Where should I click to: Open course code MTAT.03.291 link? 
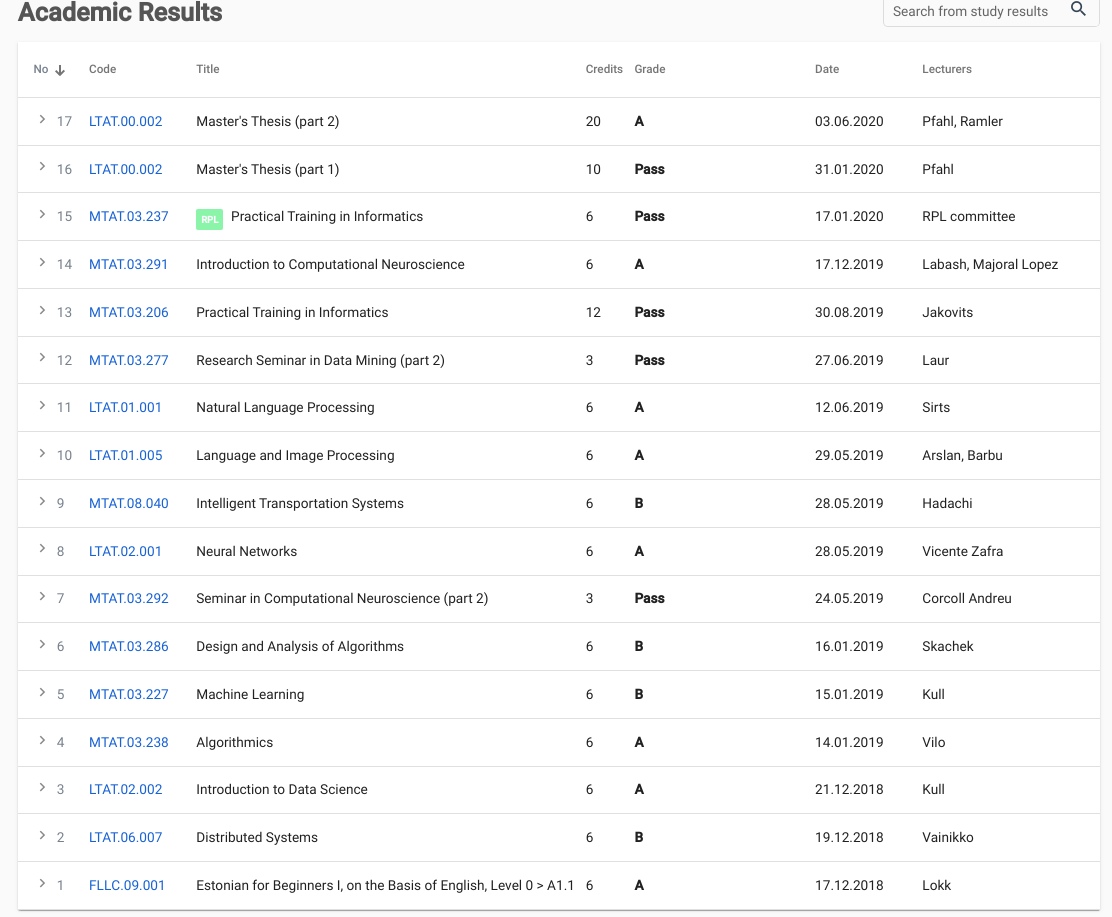128,265
